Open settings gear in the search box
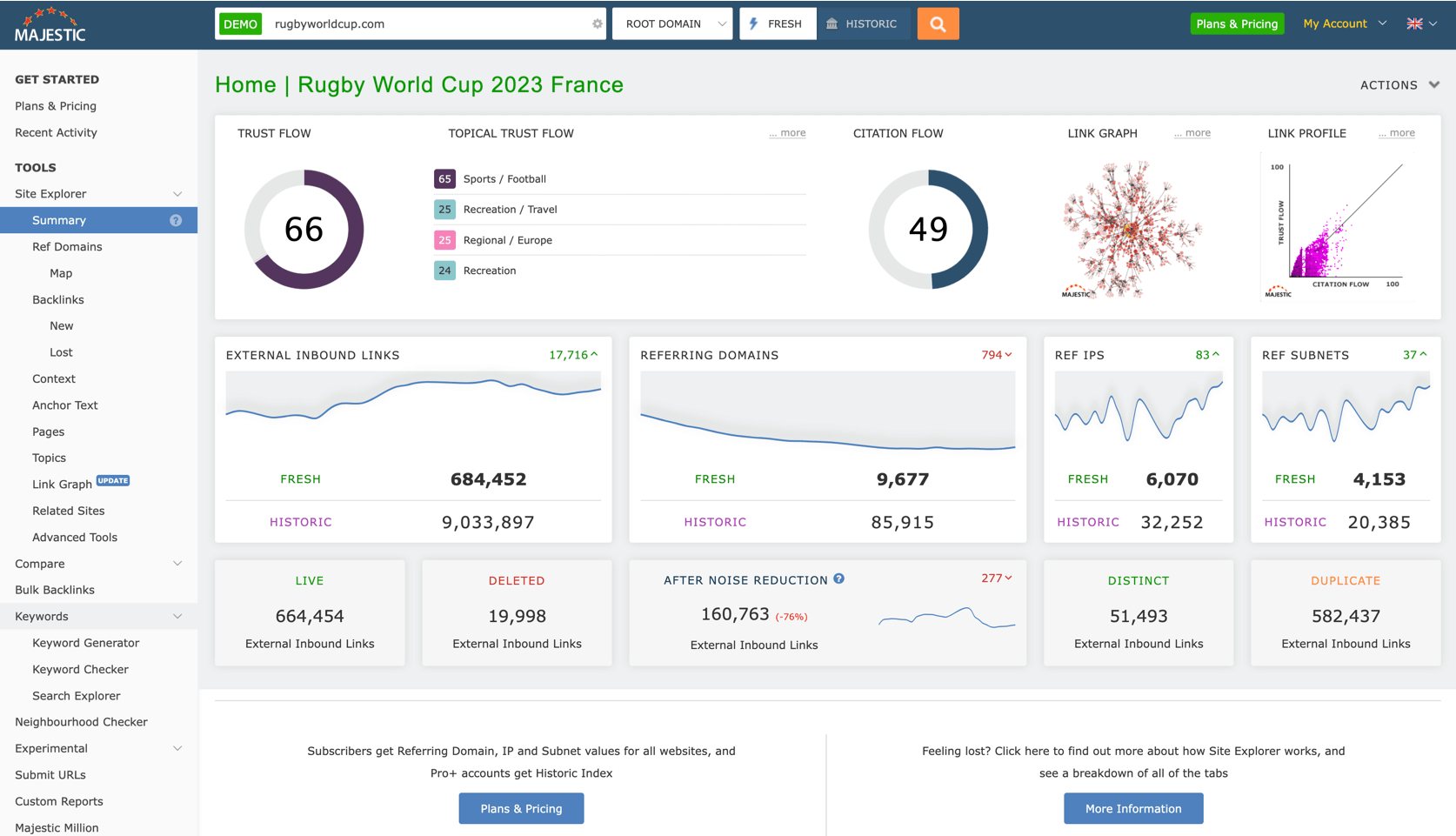The width and height of the screenshot is (1456, 836). (x=597, y=24)
